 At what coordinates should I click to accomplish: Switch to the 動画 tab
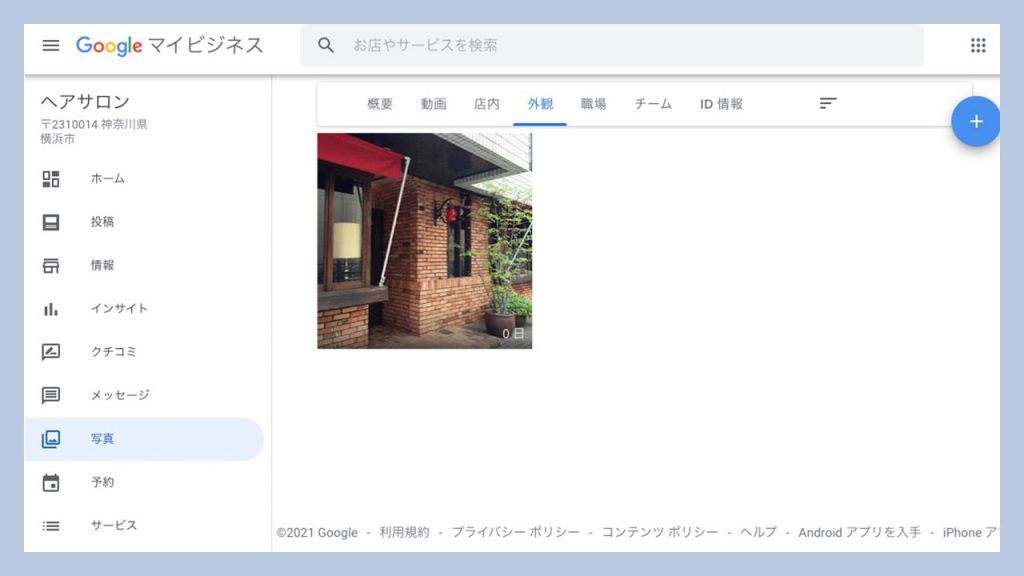[x=433, y=104]
